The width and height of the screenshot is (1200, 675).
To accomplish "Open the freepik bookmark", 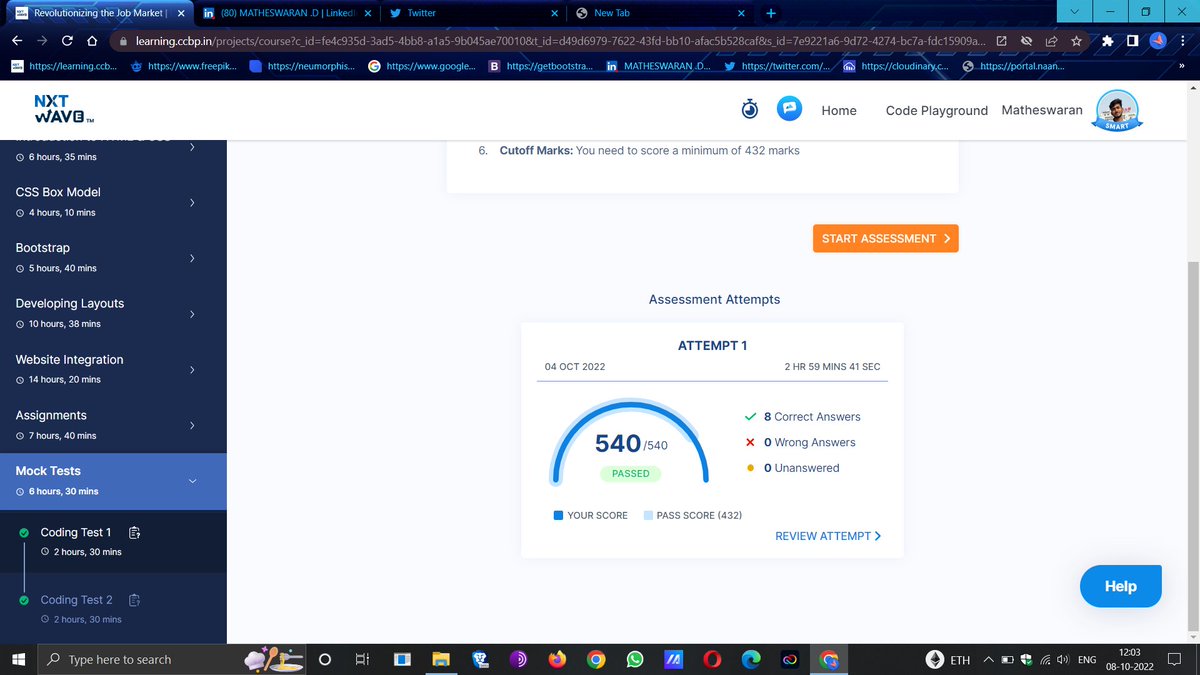I will coord(183,67).
